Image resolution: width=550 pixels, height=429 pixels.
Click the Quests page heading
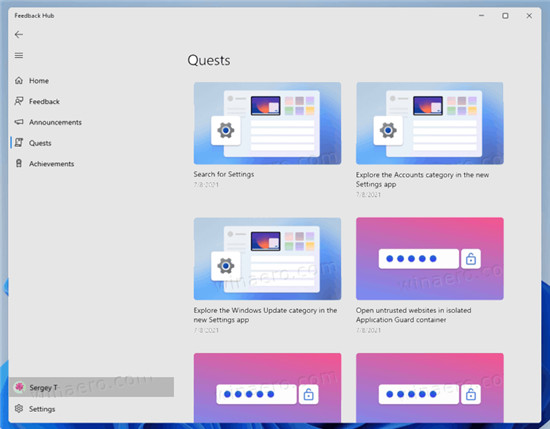click(x=209, y=60)
